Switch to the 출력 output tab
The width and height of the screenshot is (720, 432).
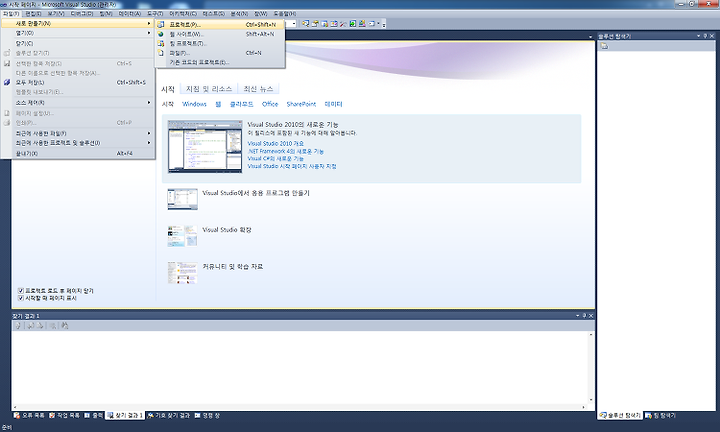[x=94, y=415]
